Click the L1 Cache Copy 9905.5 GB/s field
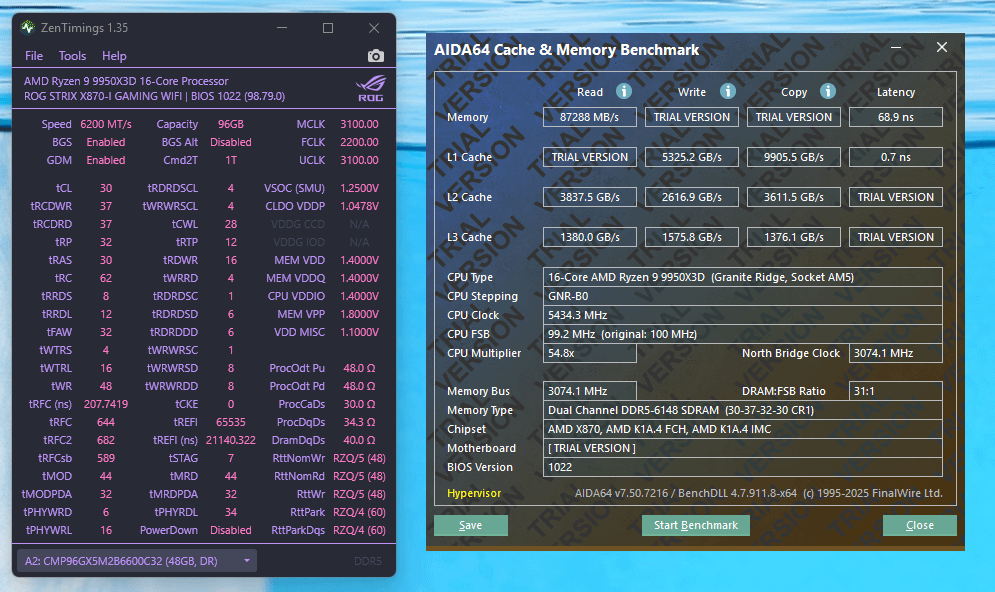Image resolution: width=995 pixels, height=592 pixels. click(793, 157)
